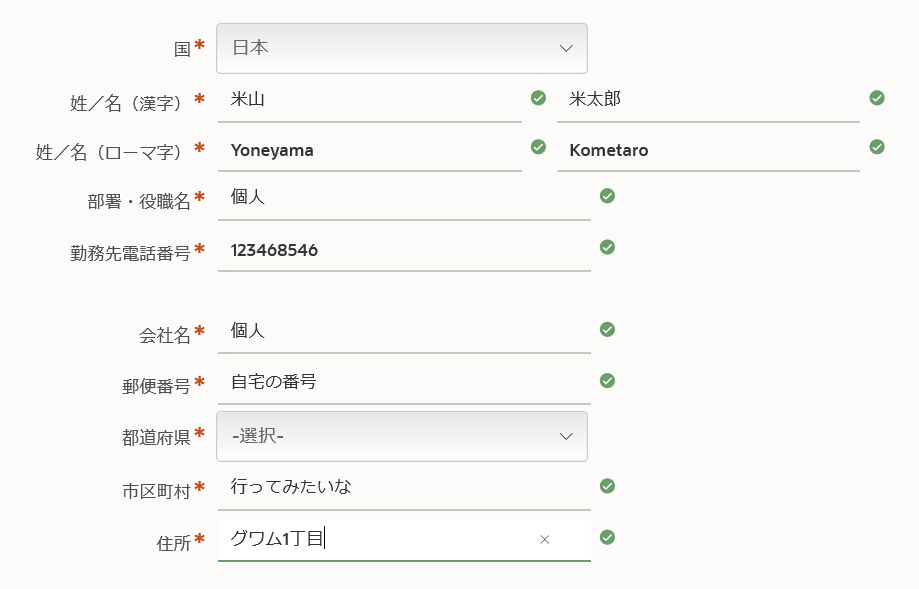Open the 国 country dropdown showing 日本

[x=402, y=47]
